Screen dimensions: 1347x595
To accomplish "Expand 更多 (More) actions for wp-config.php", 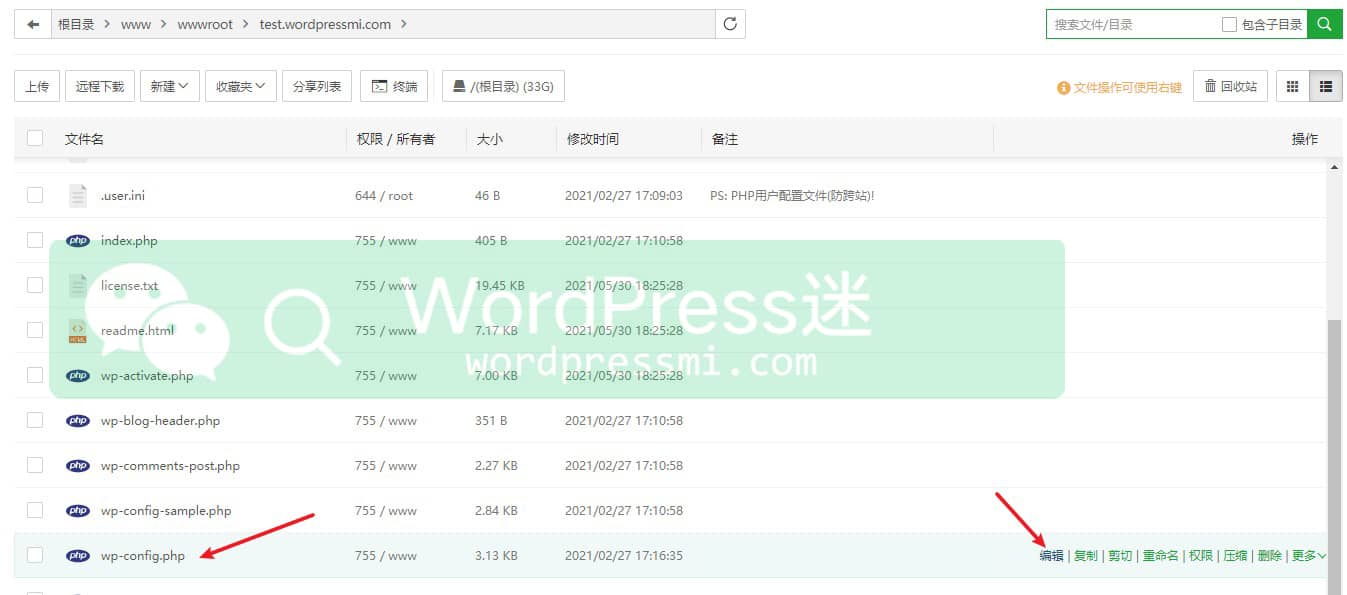I will tap(1308, 556).
